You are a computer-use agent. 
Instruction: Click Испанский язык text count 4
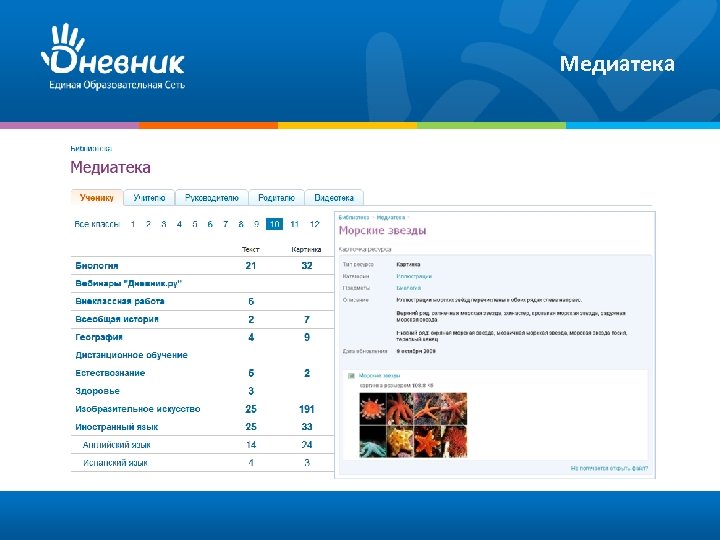point(251,462)
